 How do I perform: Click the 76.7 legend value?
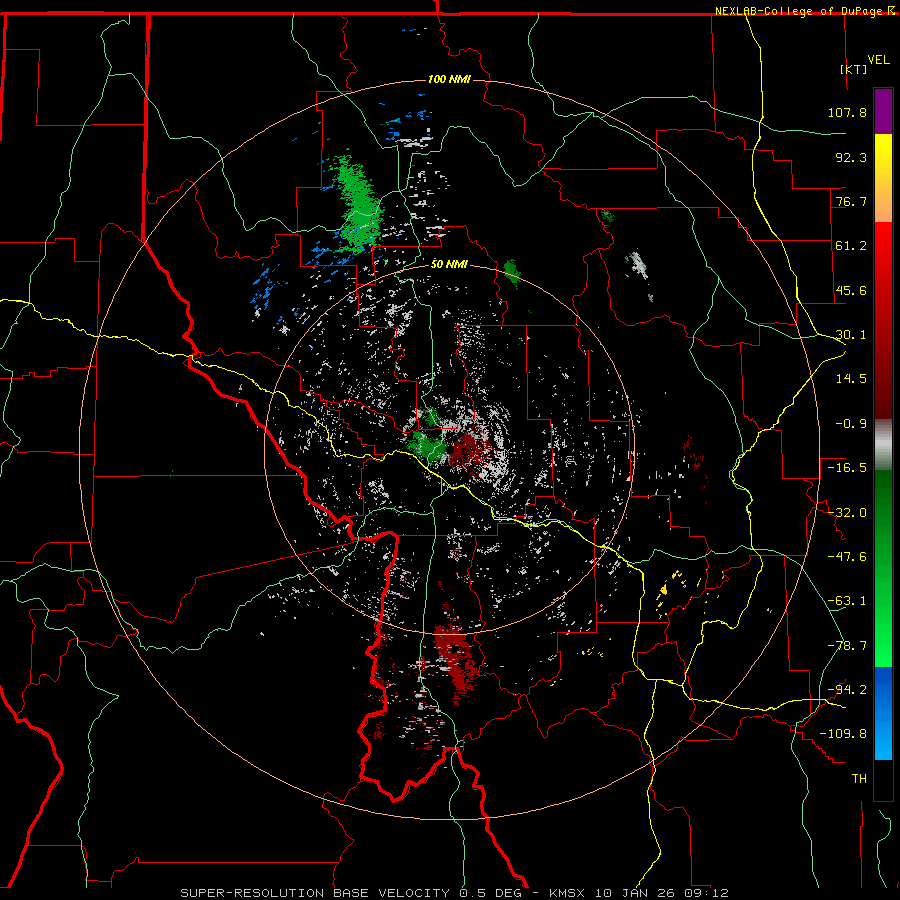pyautogui.click(x=851, y=201)
